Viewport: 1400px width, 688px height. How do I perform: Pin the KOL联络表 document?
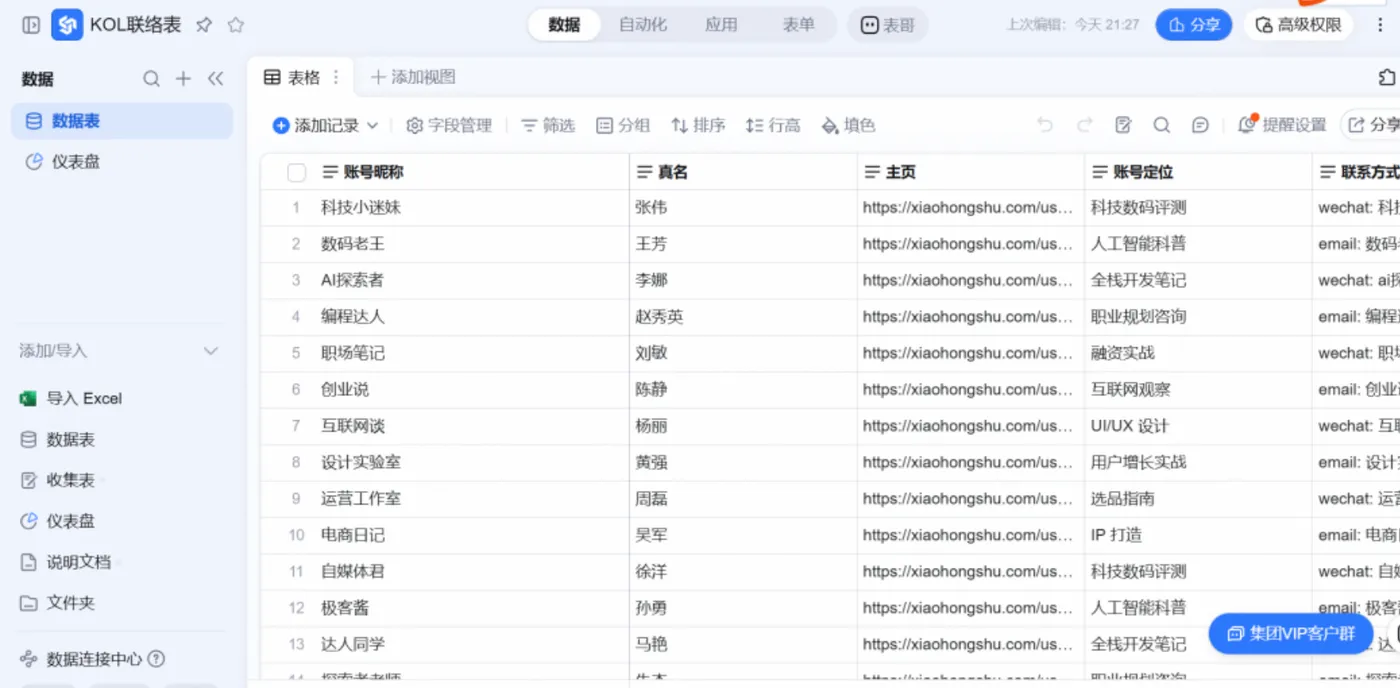click(x=204, y=25)
